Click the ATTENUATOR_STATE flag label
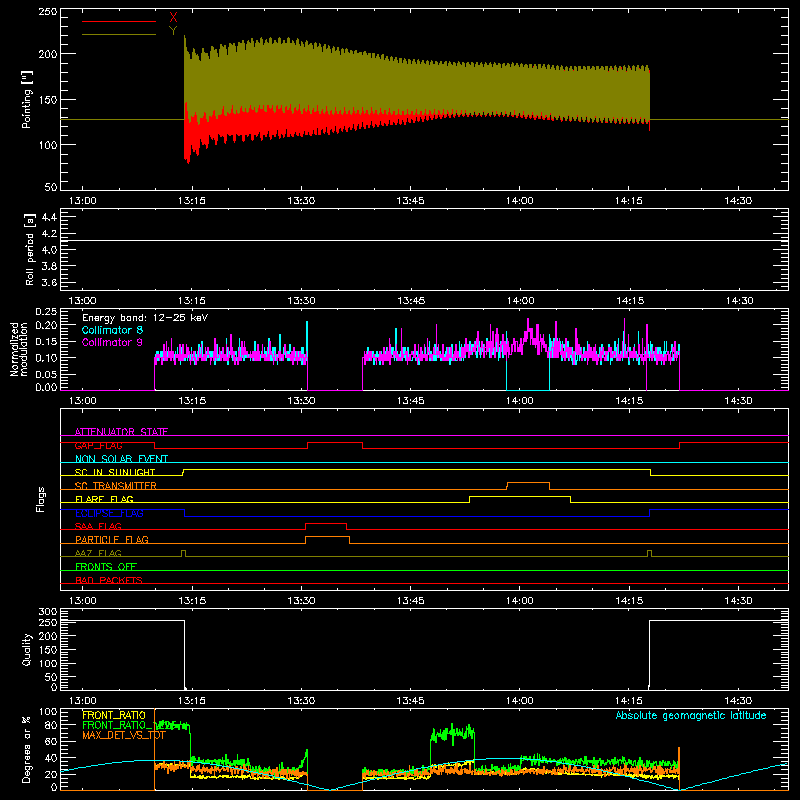The image size is (800, 800). click(x=121, y=432)
